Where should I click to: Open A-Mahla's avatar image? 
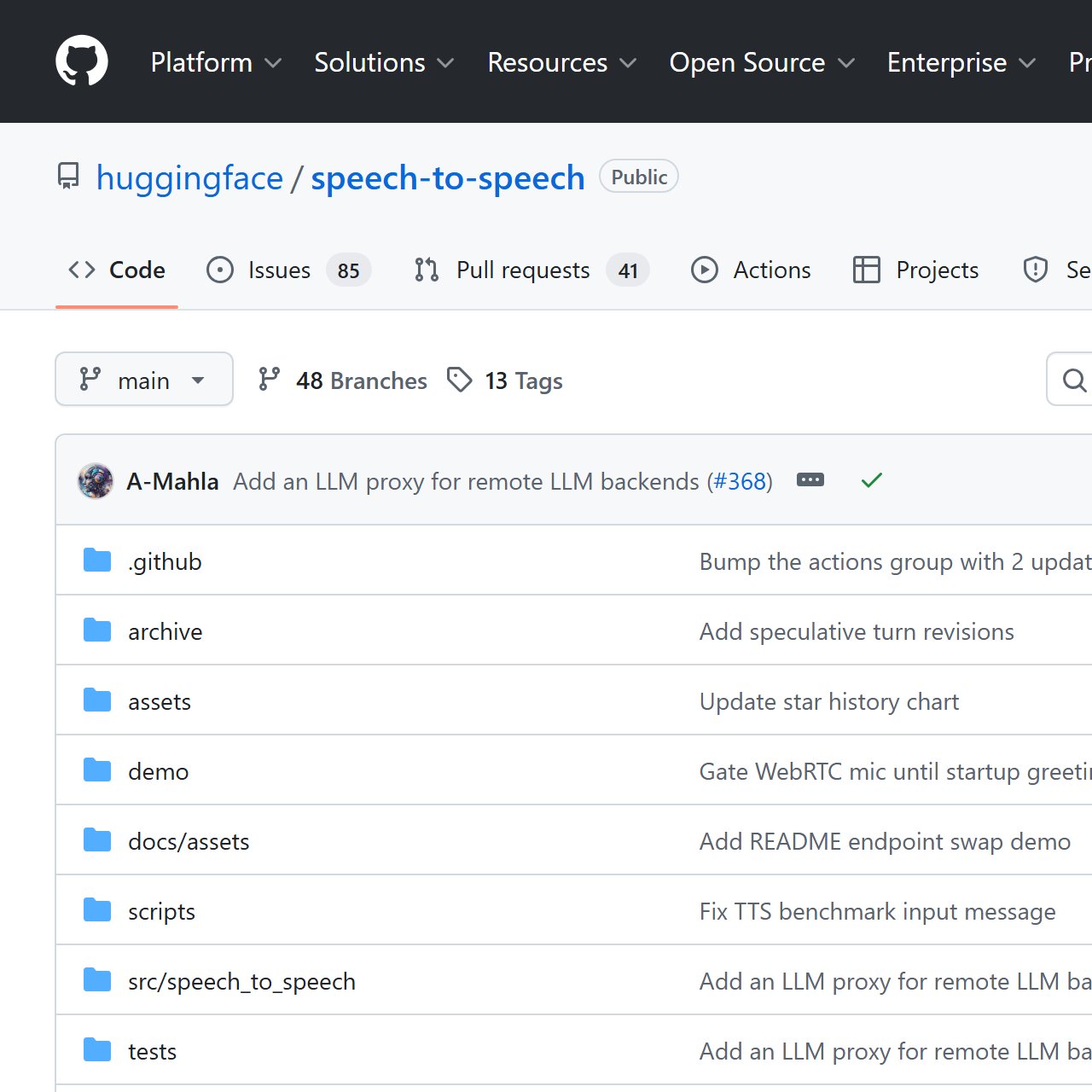96,481
